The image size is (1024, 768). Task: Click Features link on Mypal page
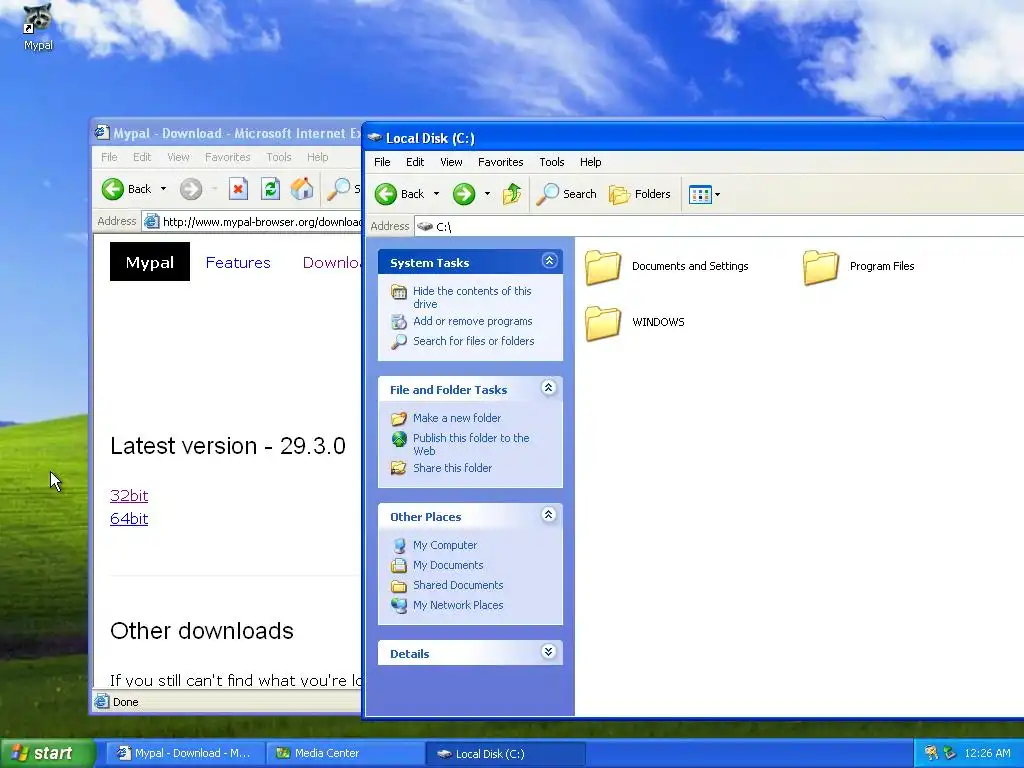(238, 263)
